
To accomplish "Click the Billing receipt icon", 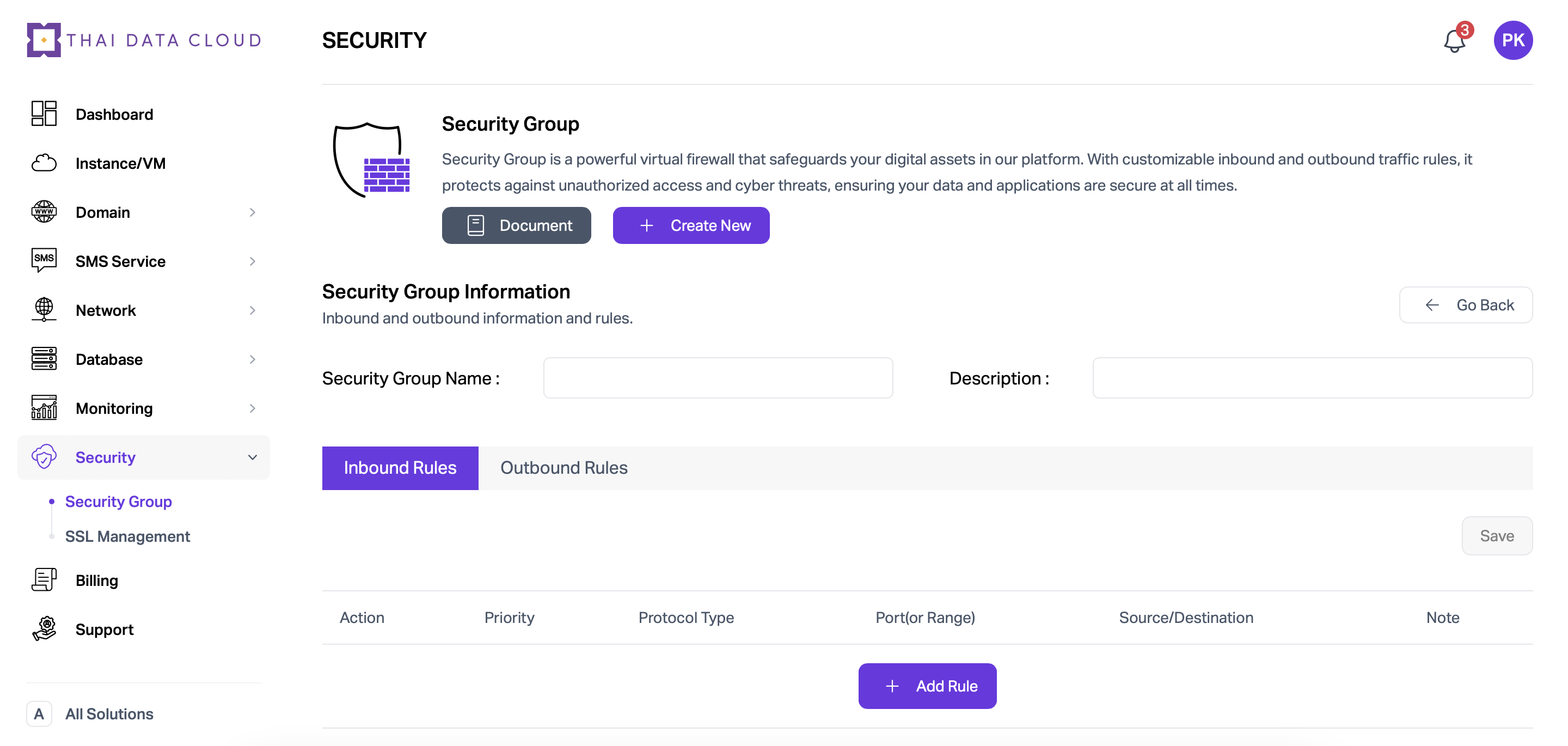I will (x=44, y=580).
